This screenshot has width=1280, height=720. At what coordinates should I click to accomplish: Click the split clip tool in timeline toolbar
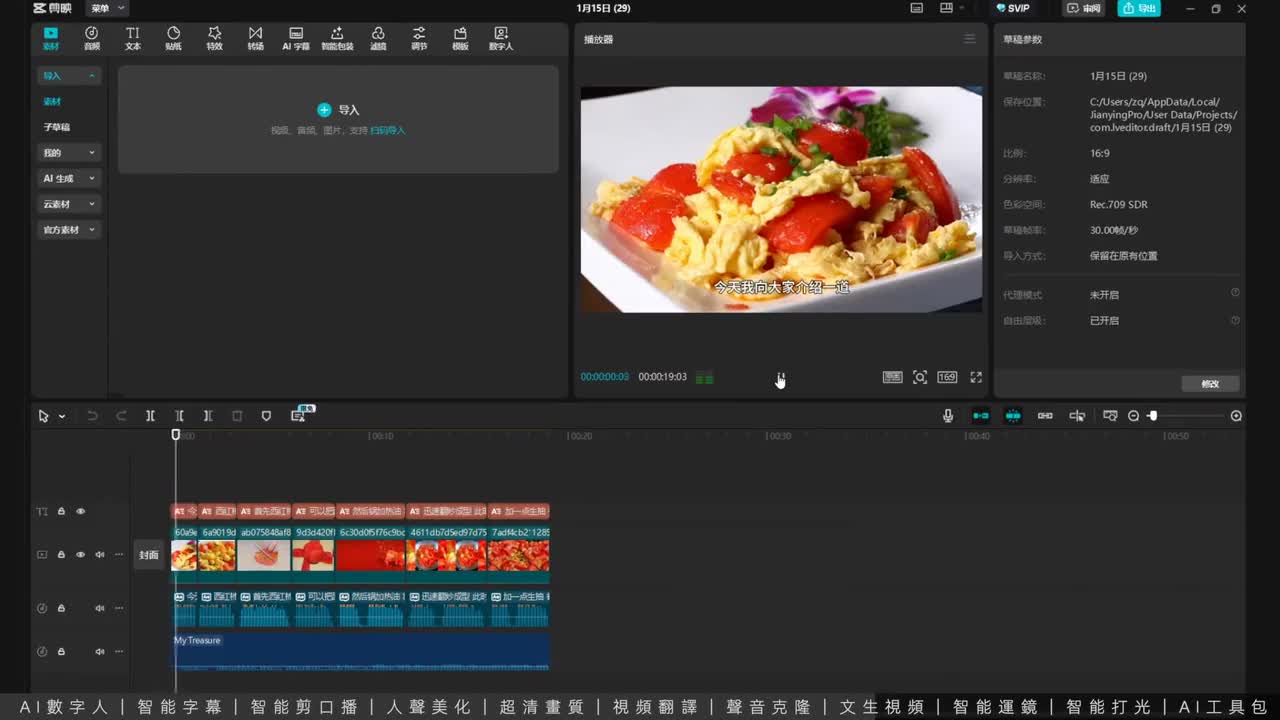(150, 416)
